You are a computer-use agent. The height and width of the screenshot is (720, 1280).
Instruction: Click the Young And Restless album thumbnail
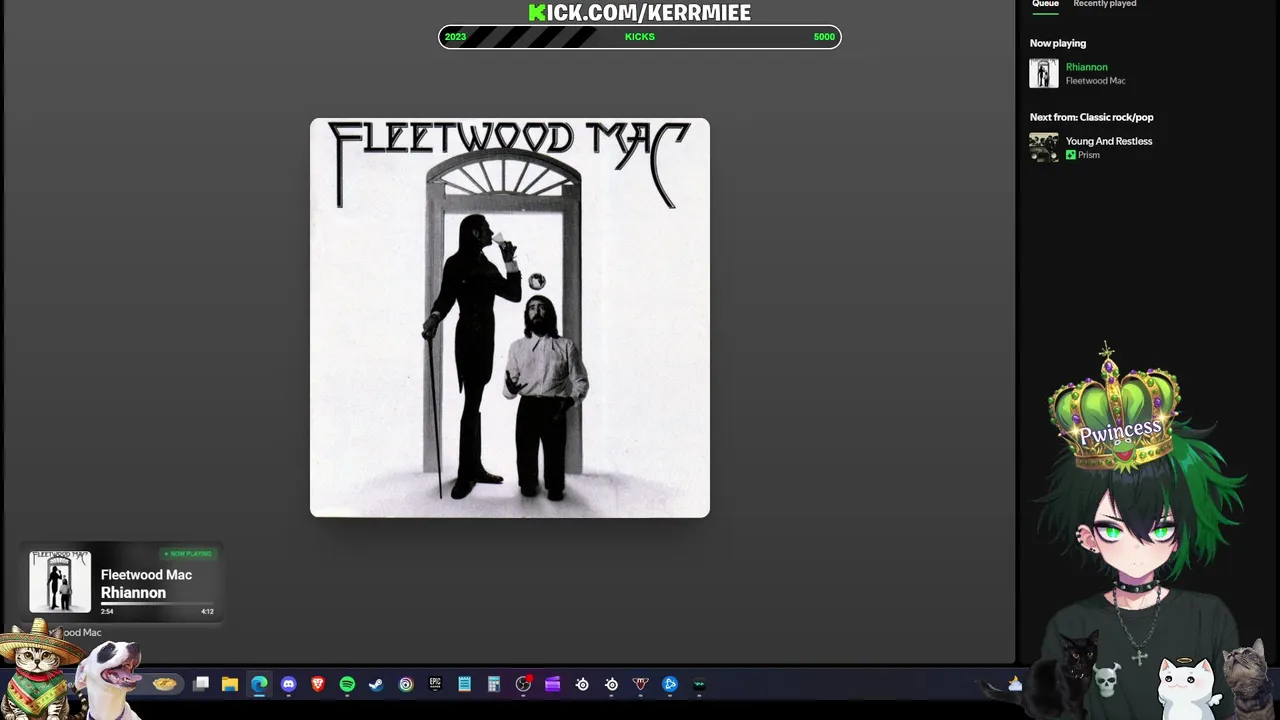pyautogui.click(x=1044, y=147)
